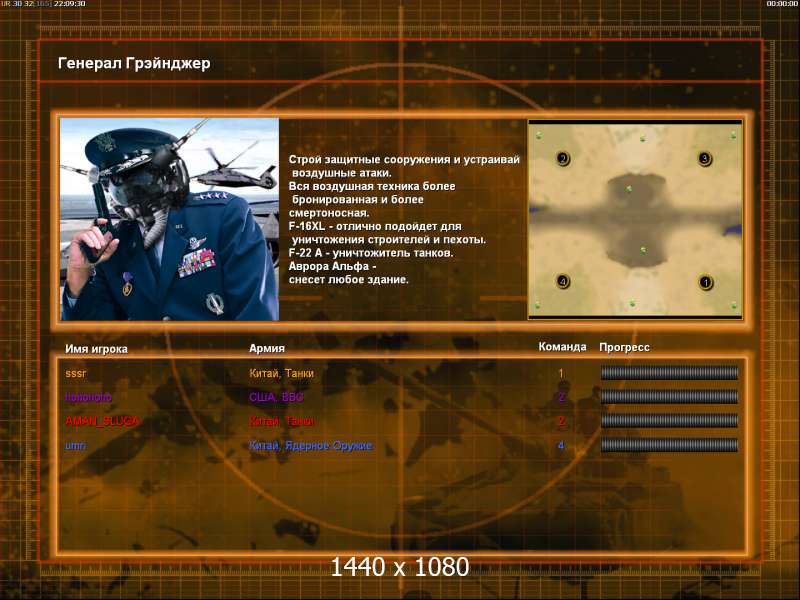
Task: Click the progress bar in the США, ВВС row
Action: coord(669,396)
